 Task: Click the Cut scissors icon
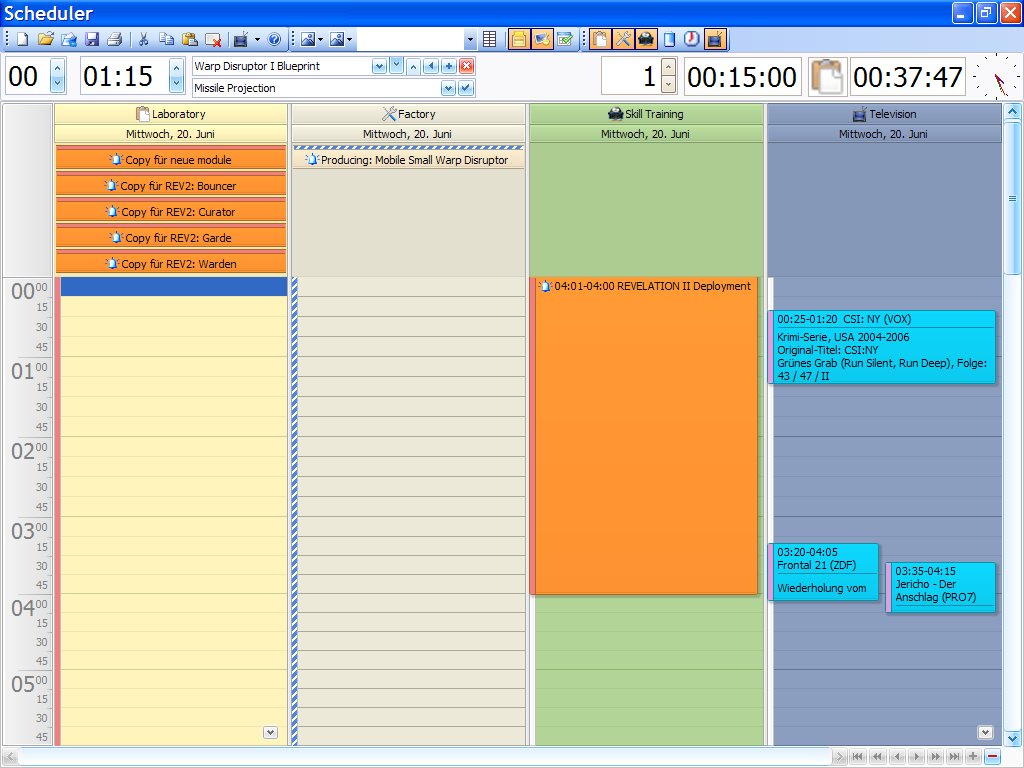tap(144, 40)
